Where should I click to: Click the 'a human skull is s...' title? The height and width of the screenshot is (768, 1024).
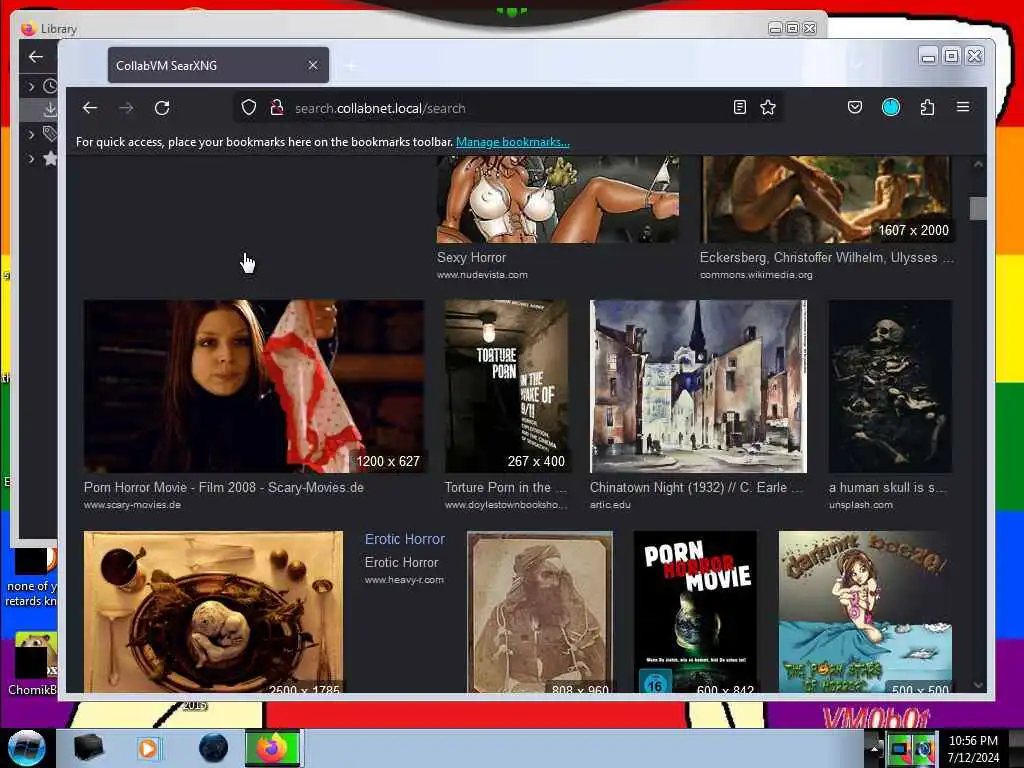point(887,487)
